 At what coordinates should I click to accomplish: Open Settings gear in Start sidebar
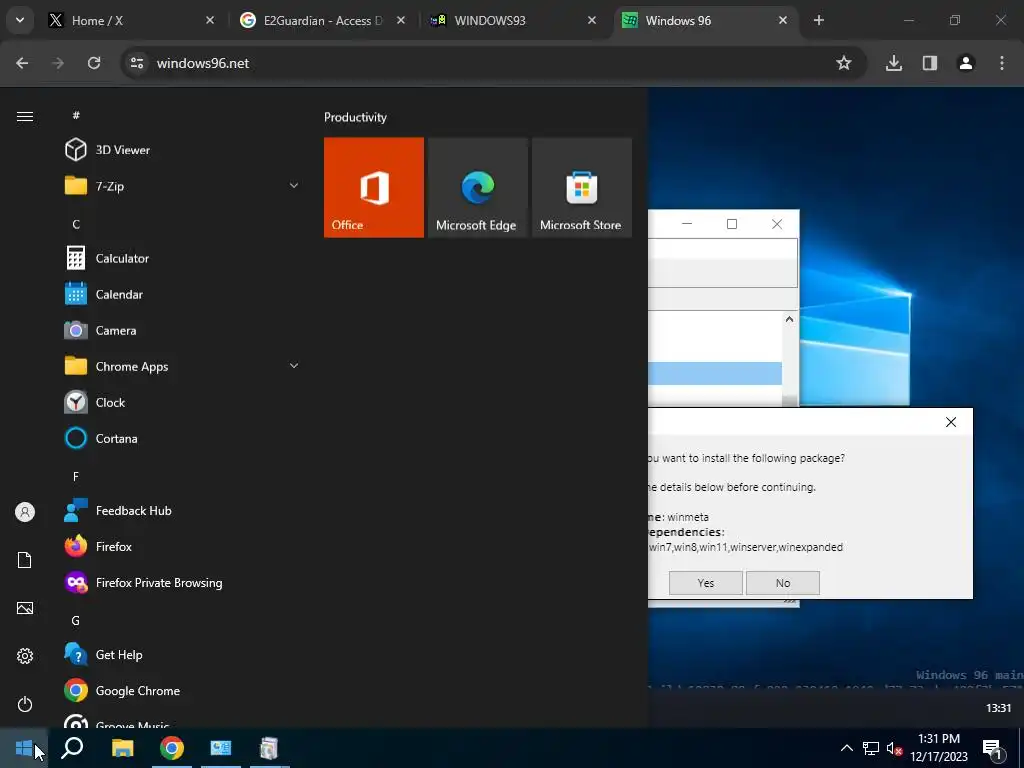25,656
